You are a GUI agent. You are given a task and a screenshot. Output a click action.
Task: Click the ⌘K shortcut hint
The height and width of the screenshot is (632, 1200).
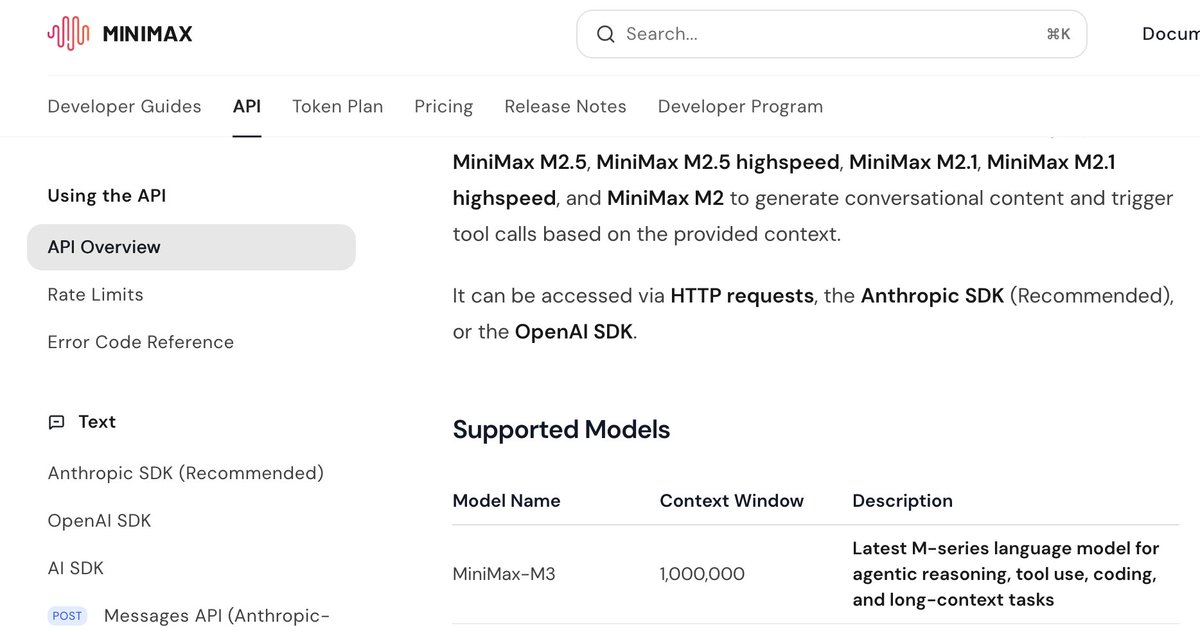(1058, 34)
